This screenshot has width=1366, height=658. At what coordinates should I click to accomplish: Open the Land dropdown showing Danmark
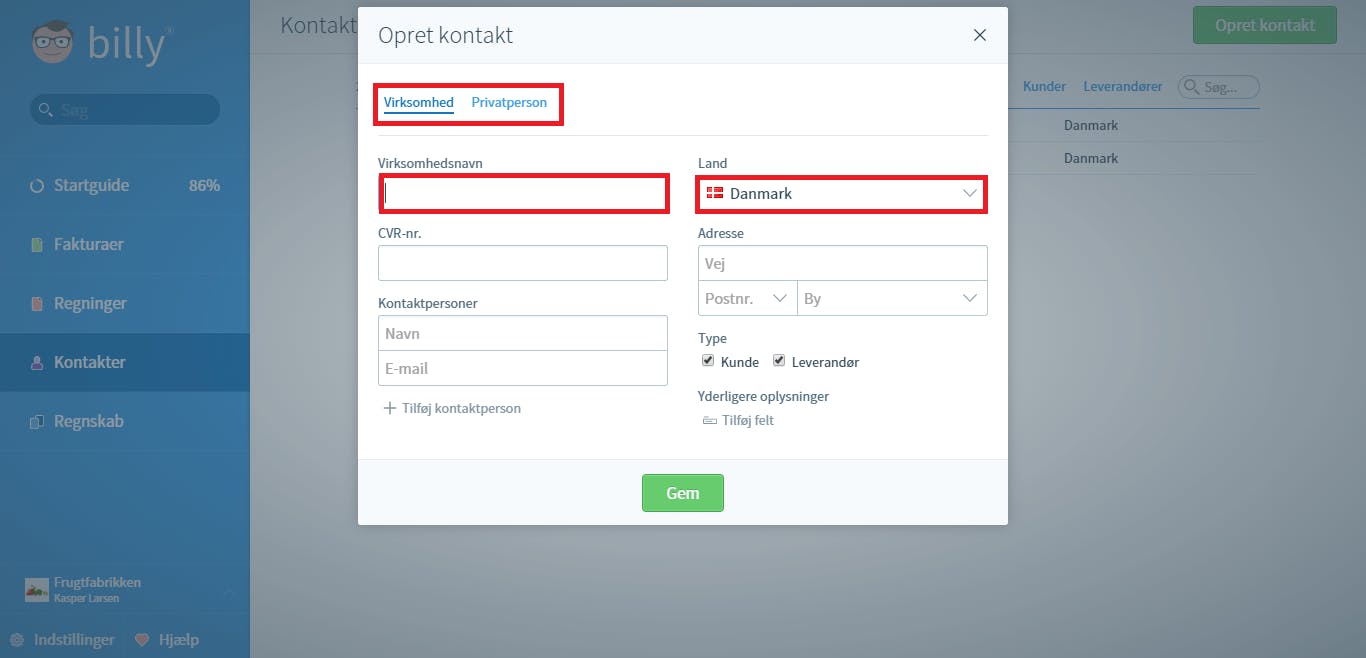point(842,194)
